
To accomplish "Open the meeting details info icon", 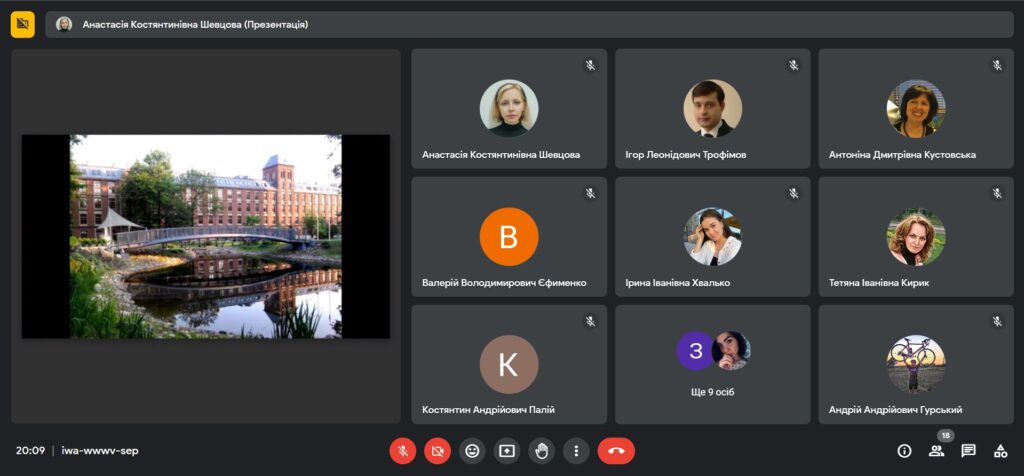I will click(x=904, y=451).
